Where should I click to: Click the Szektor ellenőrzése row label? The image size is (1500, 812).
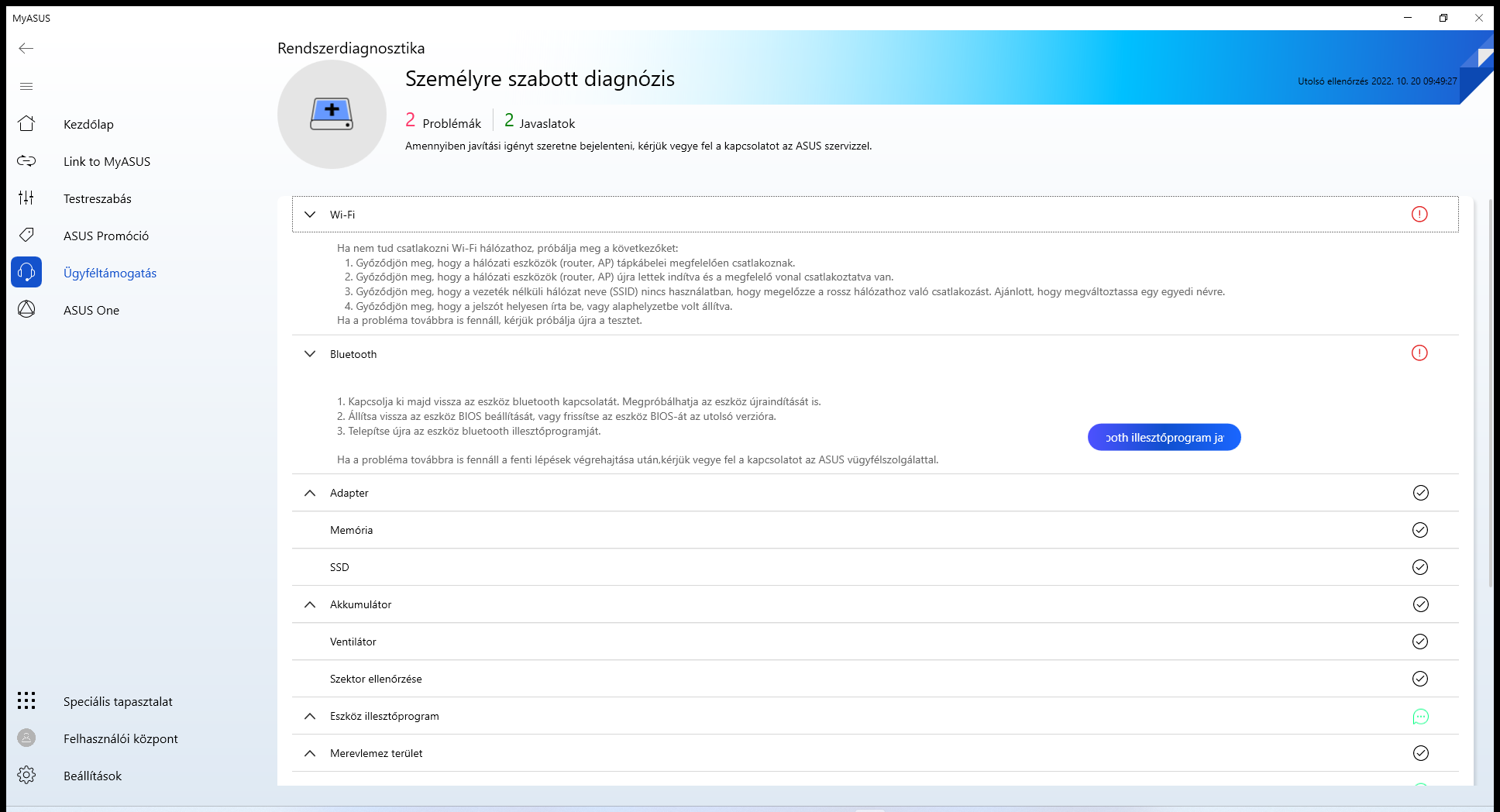click(376, 679)
